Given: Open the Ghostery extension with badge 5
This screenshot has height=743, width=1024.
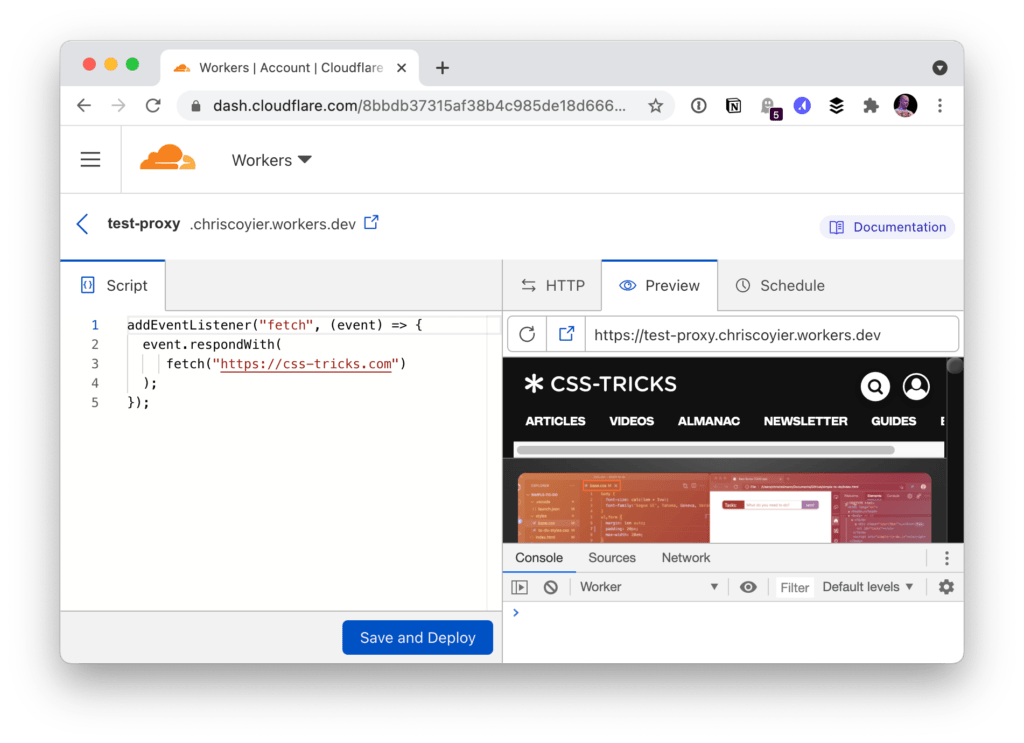Looking at the screenshot, I should point(770,108).
